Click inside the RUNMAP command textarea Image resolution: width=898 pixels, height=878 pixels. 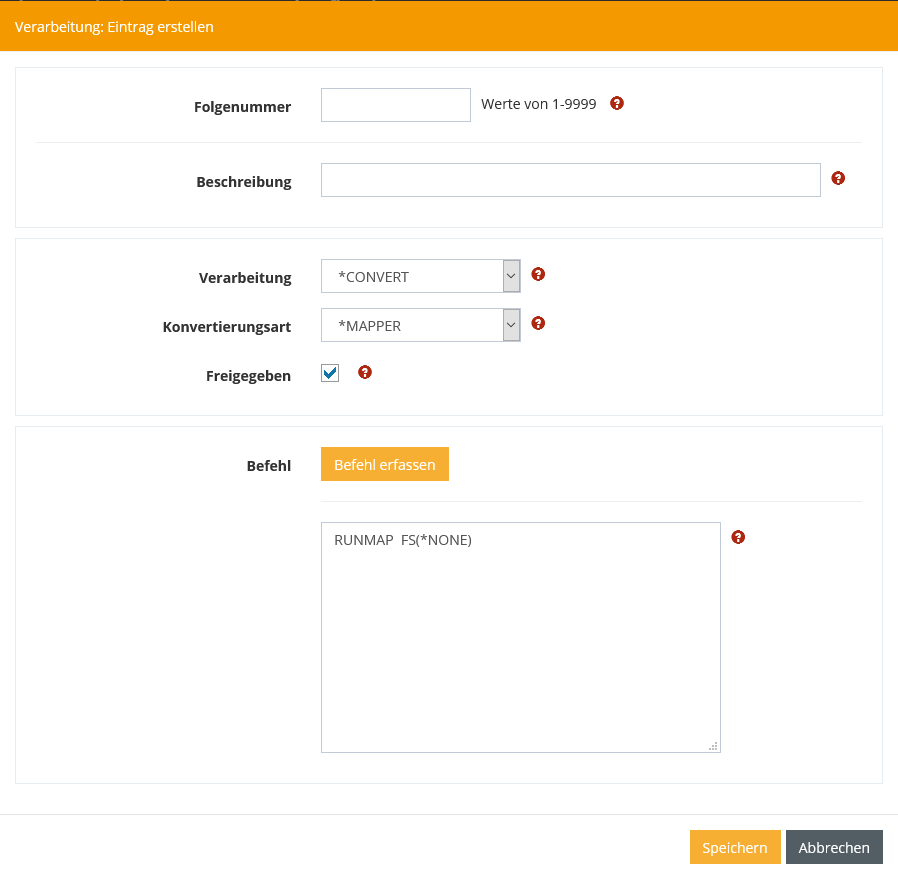click(520, 640)
